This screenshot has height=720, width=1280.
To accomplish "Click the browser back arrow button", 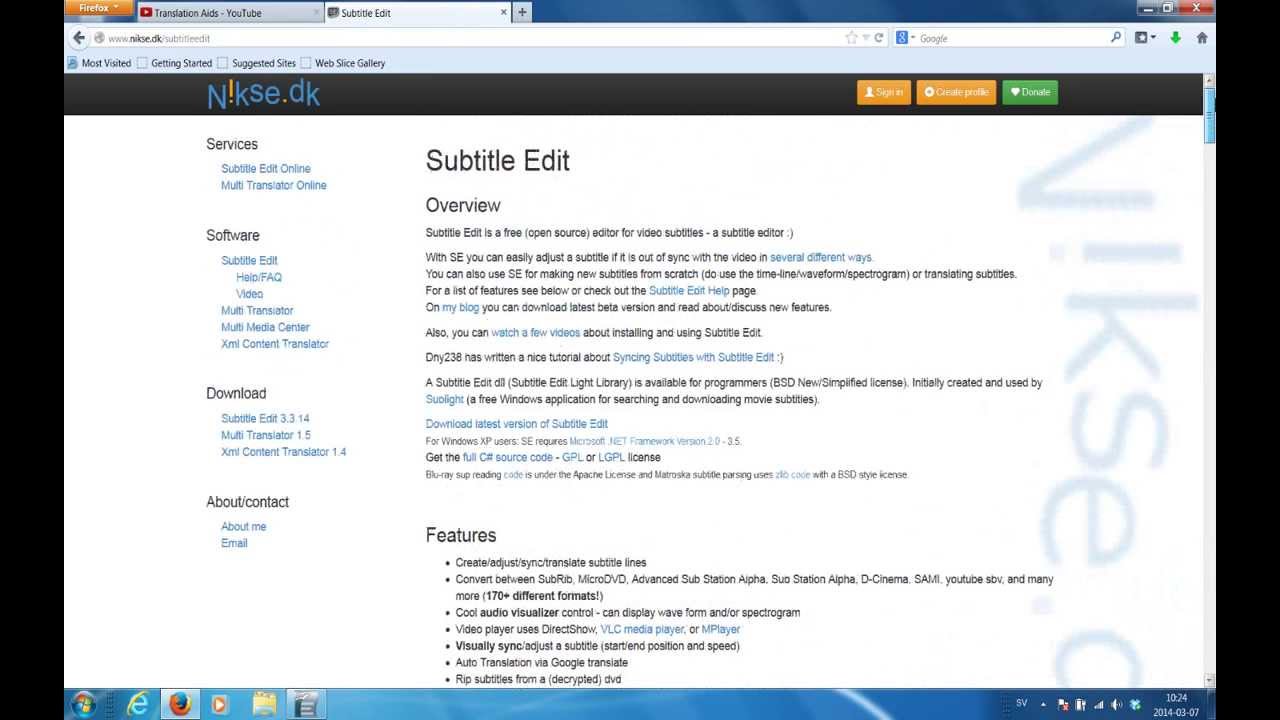I will click(x=79, y=38).
